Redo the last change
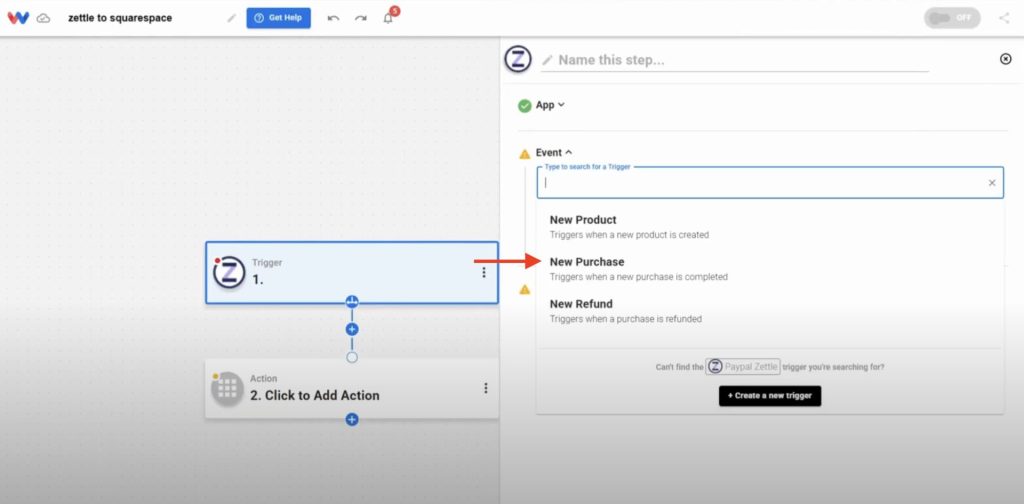This screenshot has width=1024, height=504. click(360, 18)
